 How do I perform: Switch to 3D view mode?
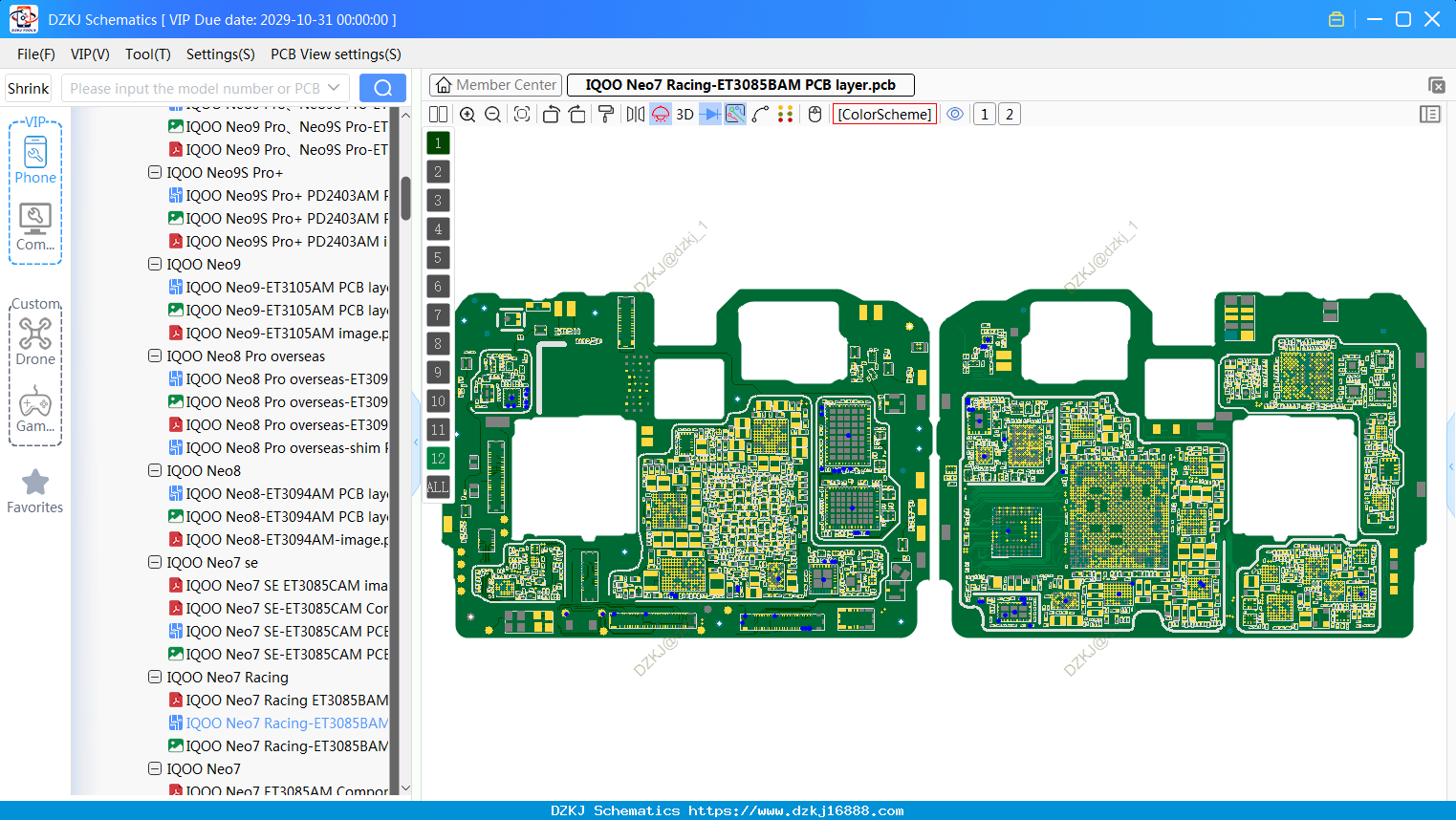coord(685,115)
